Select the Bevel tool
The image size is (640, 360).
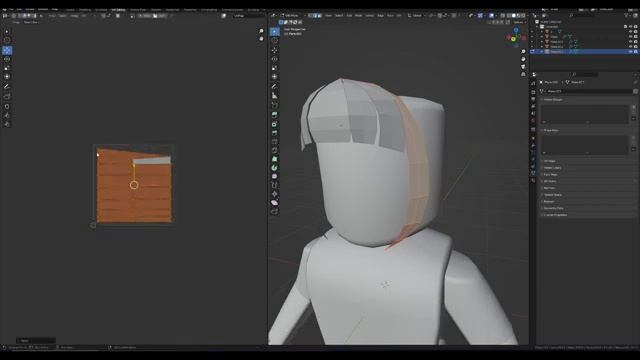click(x=275, y=133)
